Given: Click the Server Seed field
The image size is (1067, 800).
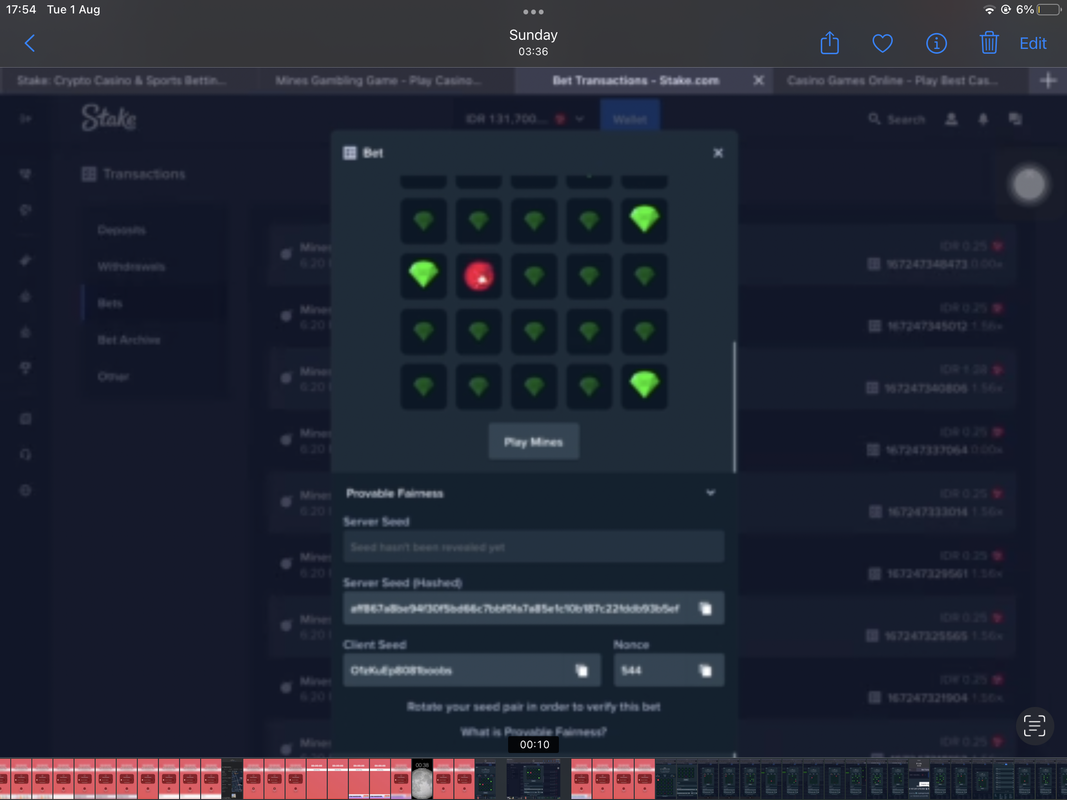Looking at the screenshot, I should tap(534, 547).
